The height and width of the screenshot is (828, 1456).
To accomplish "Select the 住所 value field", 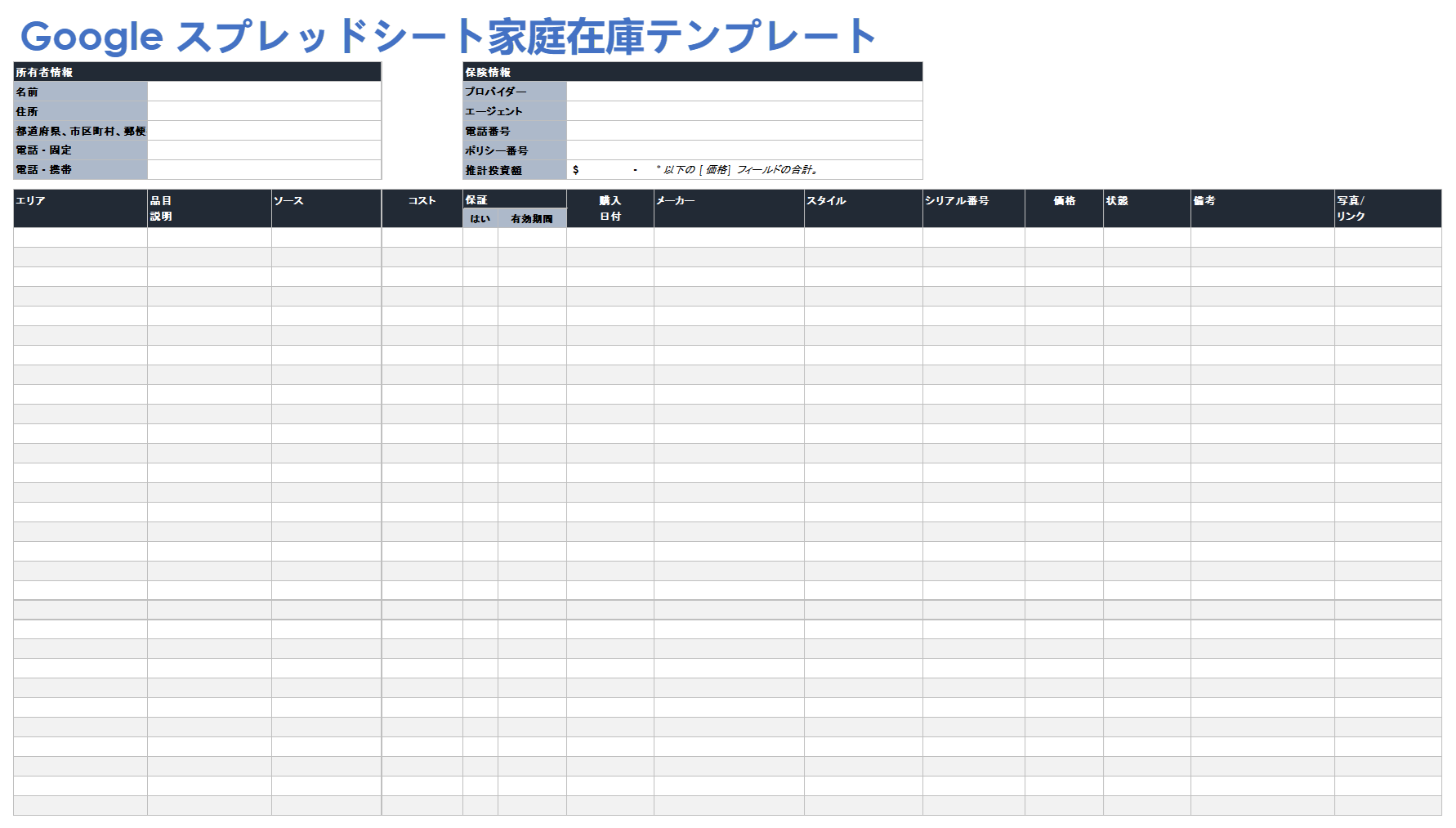I will click(264, 111).
